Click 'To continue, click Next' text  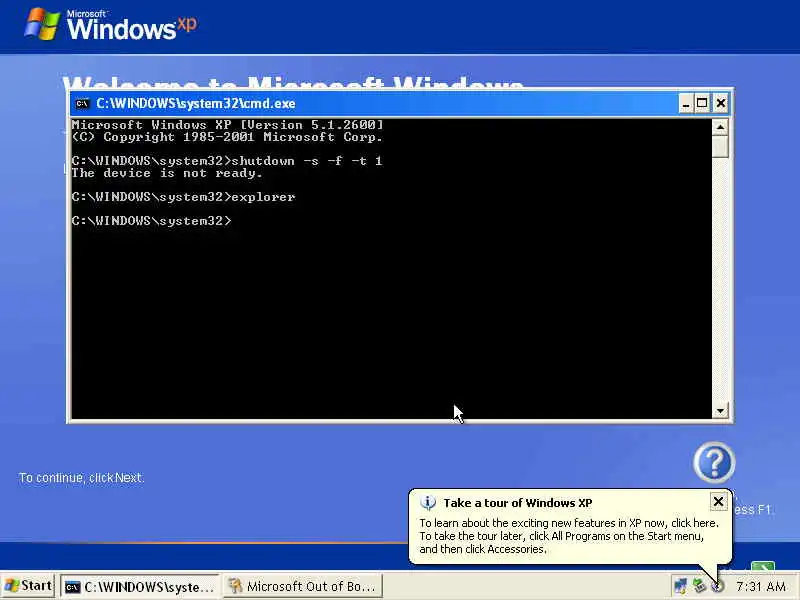click(x=81, y=478)
